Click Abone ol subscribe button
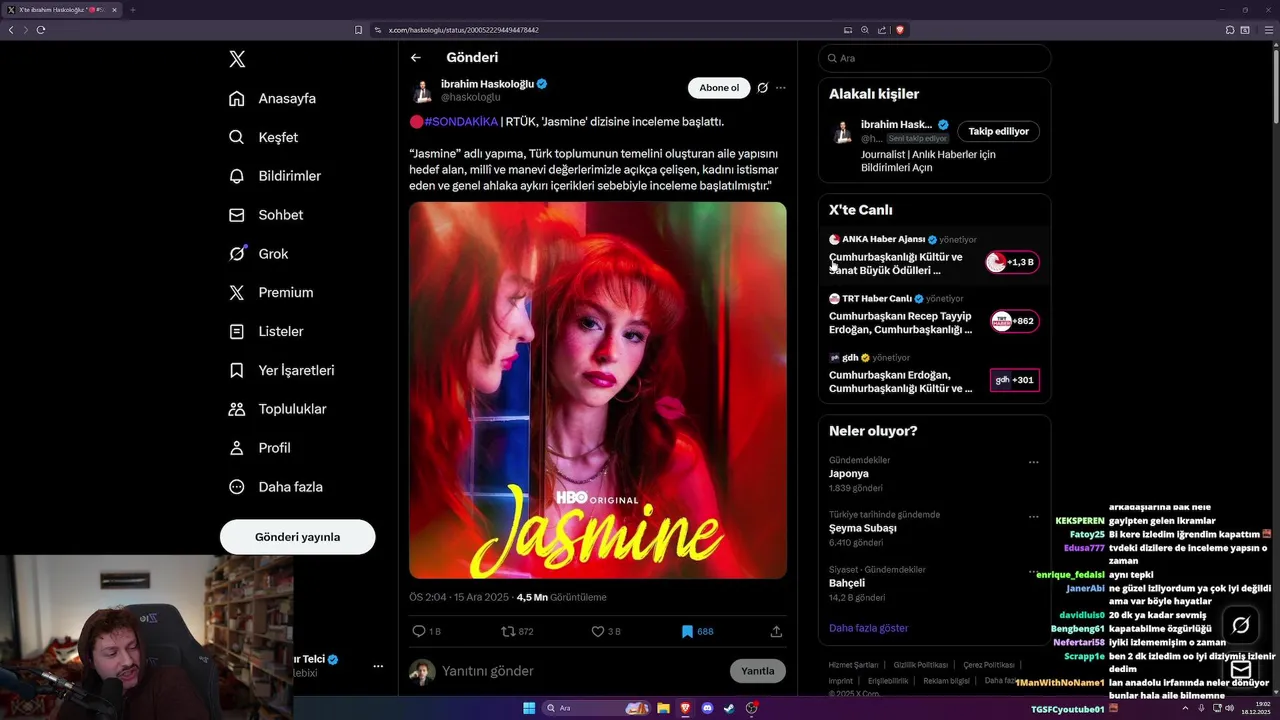 [719, 88]
